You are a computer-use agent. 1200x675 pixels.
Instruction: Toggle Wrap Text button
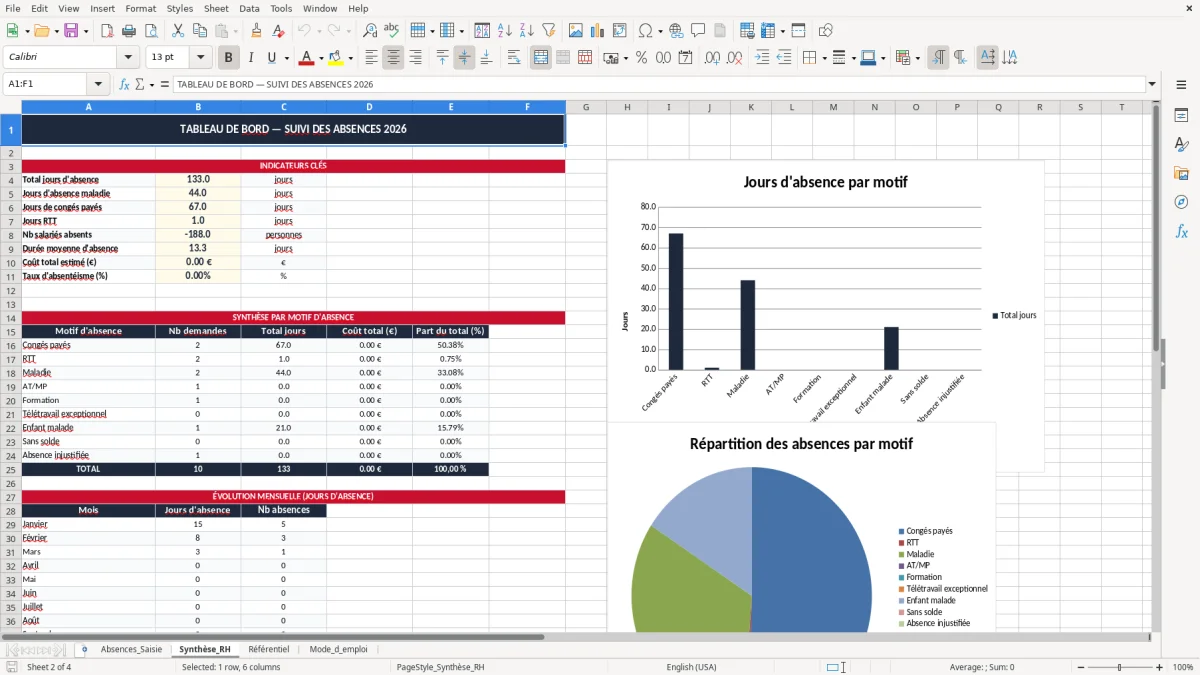click(x=513, y=58)
